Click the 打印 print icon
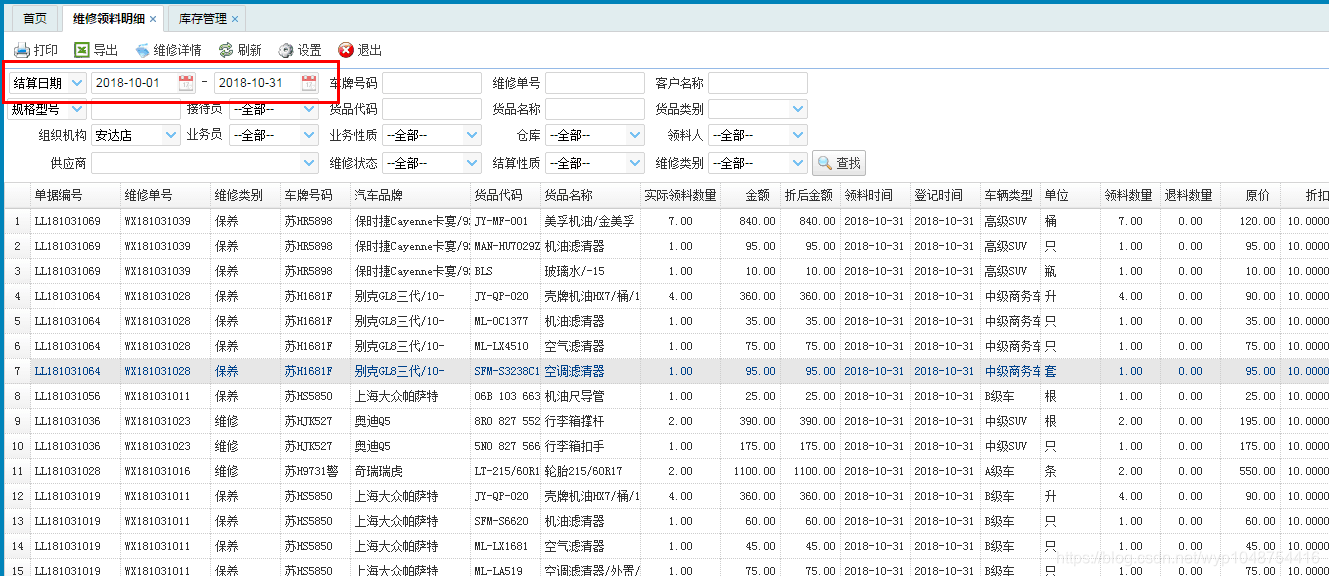The image size is (1329, 576). pyautogui.click(x=22, y=50)
